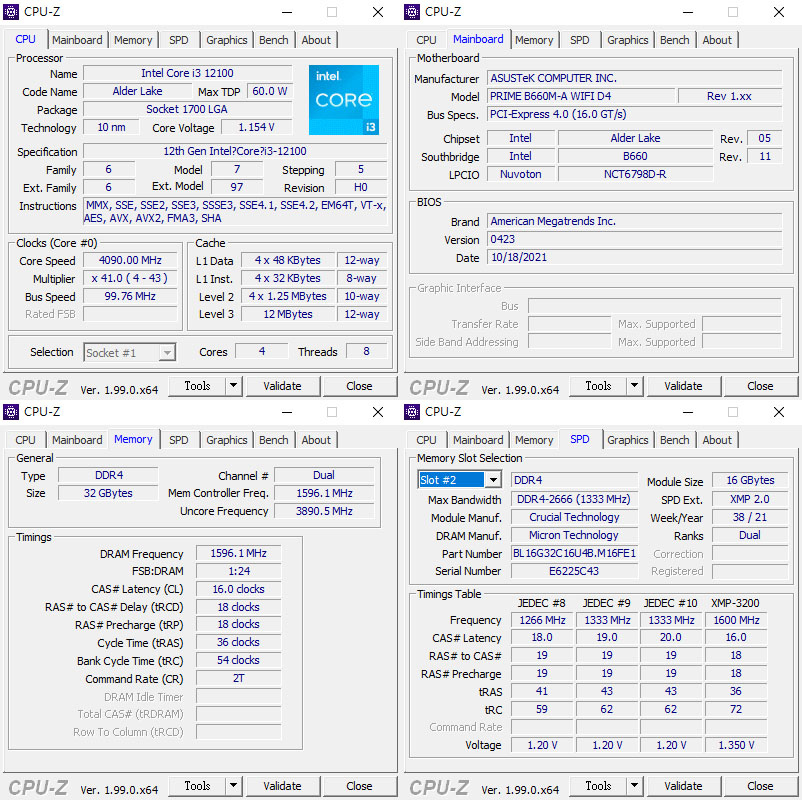Expand Slot #2 memory slot dropdown
The height and width of the screenshot is (800, 802).
[493, 480]
